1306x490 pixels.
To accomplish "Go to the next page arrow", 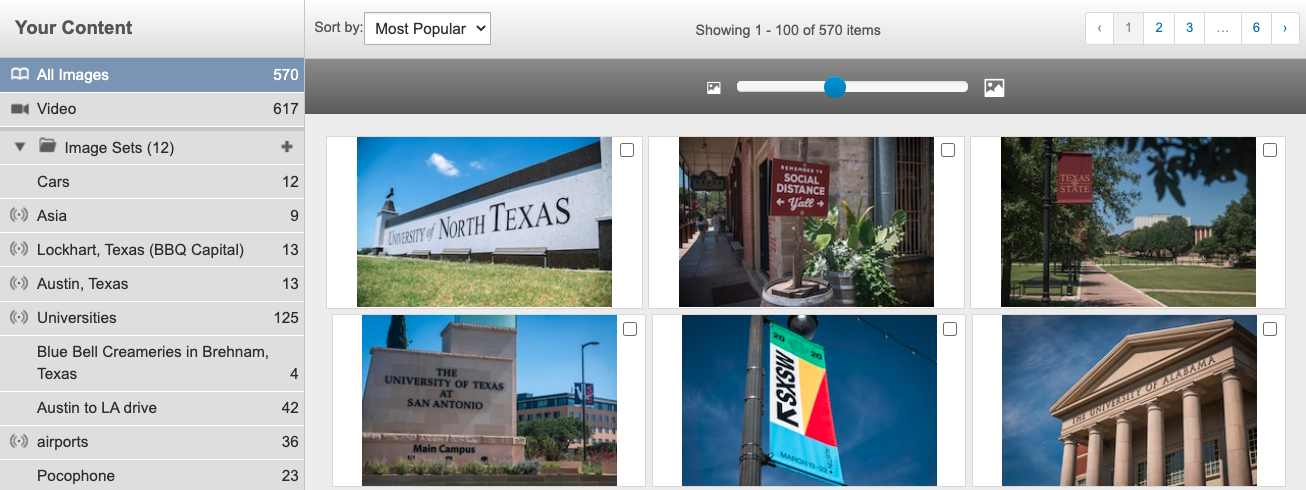I will pyautogui.click(x=1285, y=28).
